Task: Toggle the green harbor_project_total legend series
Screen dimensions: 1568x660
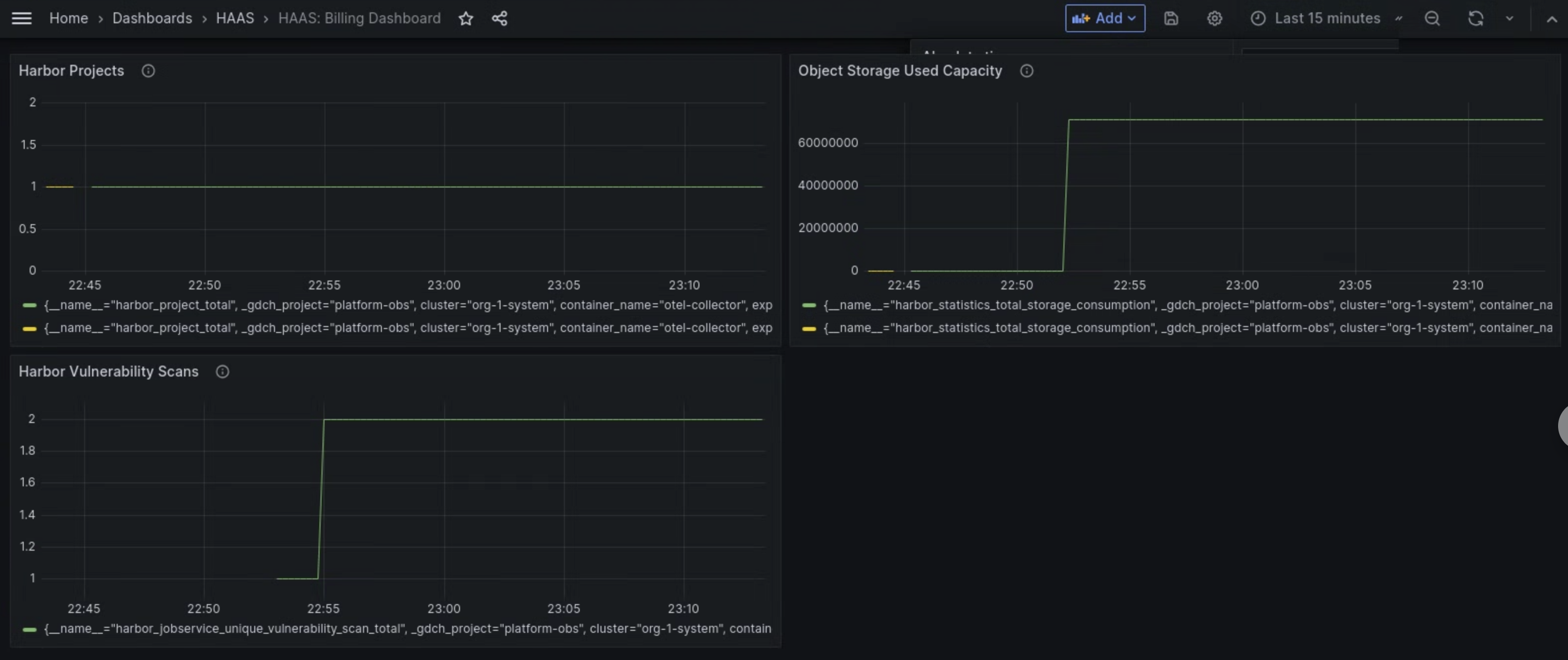Action: pyautogui.click(x=243, y=305)
